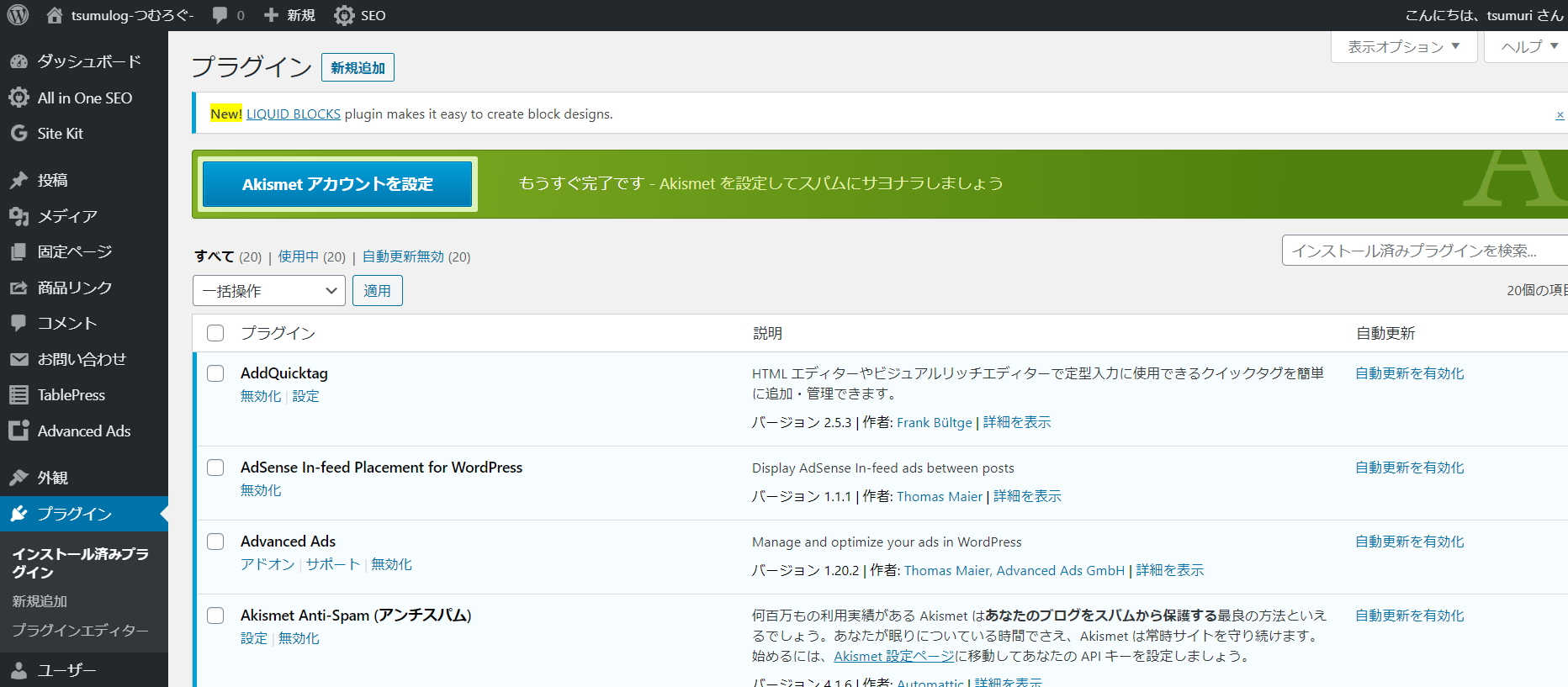Sort by プラグイン column header
Viewport: 1568px width, 687px height.
pyautogui.click(x=278, y=333)
